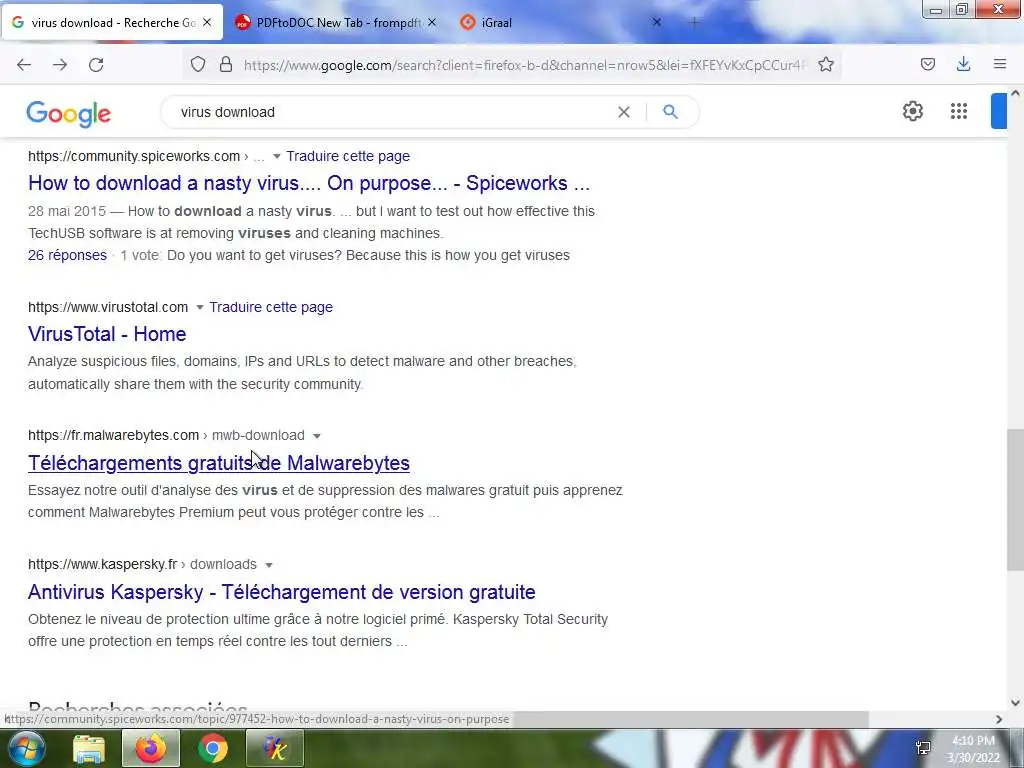Translate the spiceworks page via Traduire link
Viewport: 1024px width, 768px height.
pyautogui.click(x=348, y=156)
